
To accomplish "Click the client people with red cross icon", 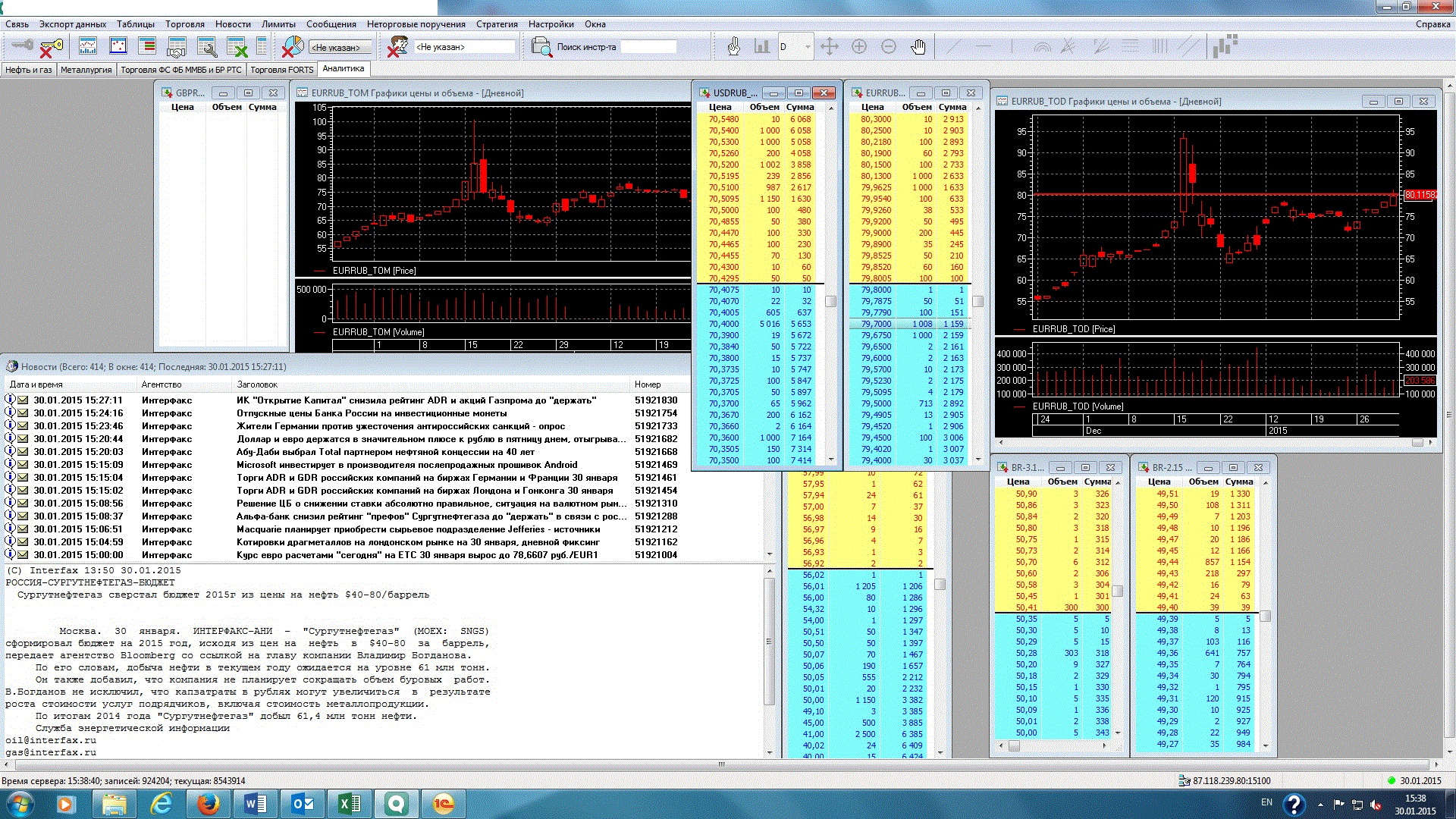I will [397, 47].
